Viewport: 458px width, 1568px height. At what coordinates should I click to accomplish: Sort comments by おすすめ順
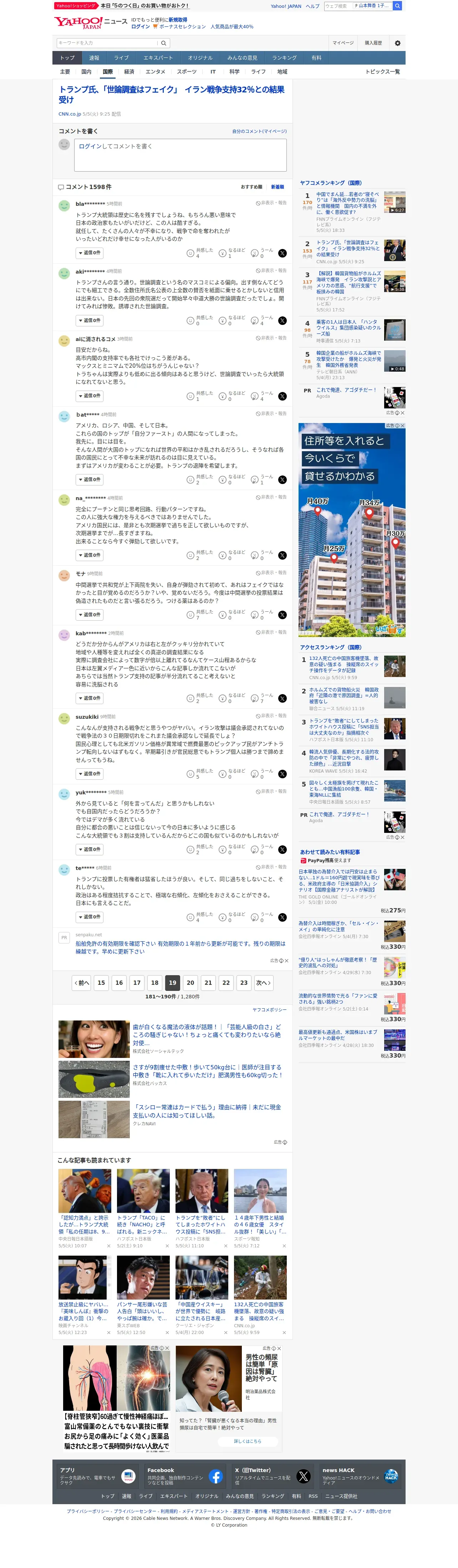[251, 187]
